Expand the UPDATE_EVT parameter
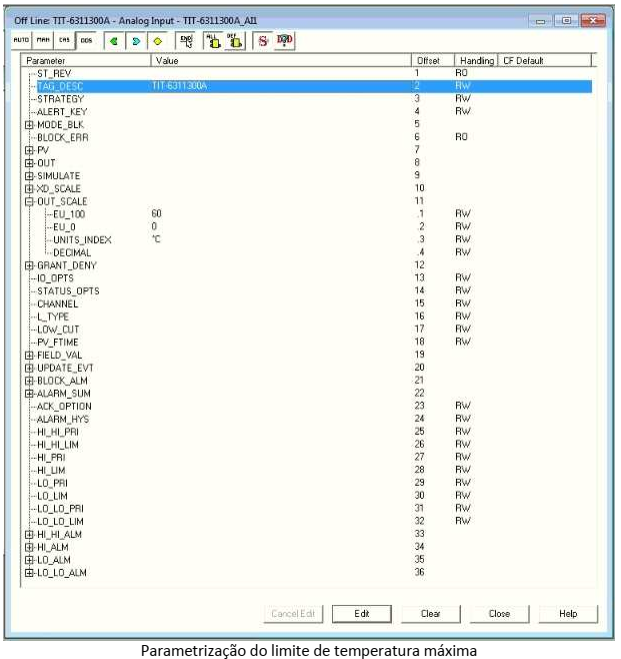 click(x=29, y=368)
